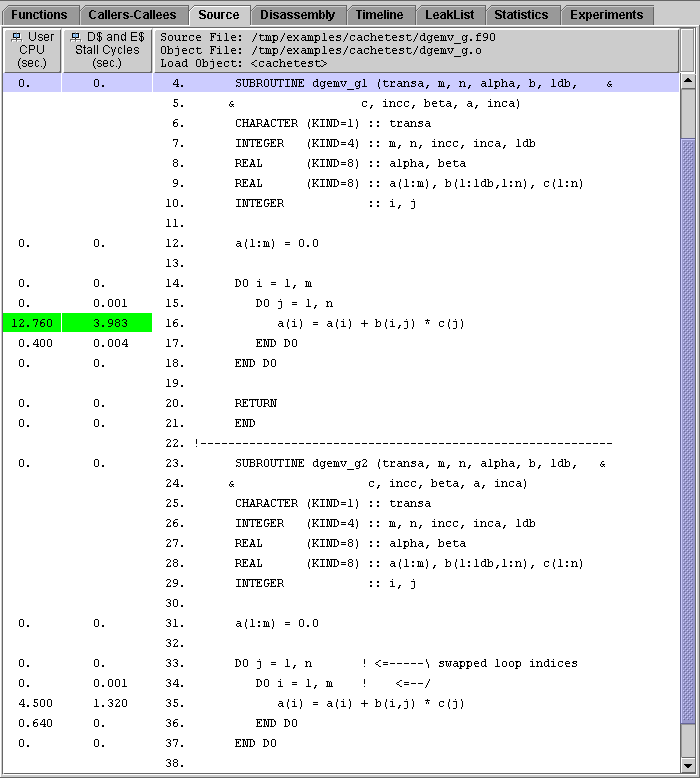Select line 16 a(i) computation statement
700x778 pixels.
click(371, 324)
